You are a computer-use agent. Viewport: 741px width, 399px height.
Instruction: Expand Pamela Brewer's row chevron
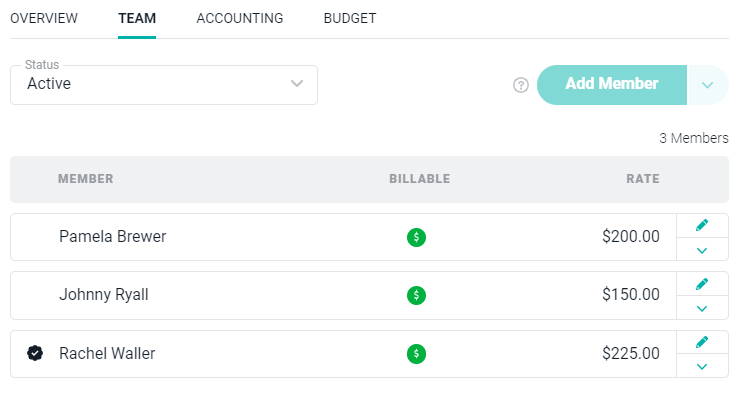click(x=702, y=250)
